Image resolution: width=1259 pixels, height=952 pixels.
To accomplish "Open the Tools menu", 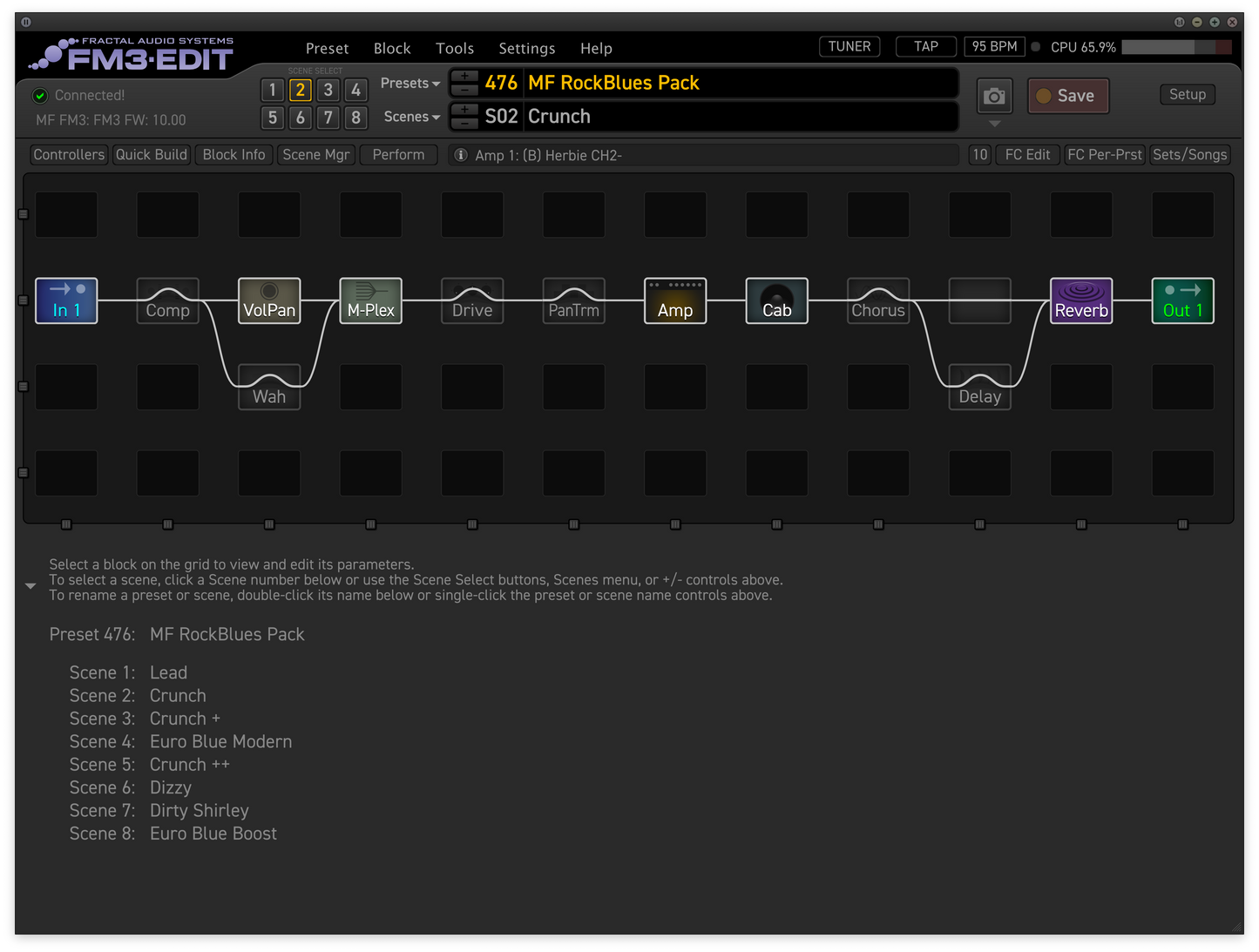I will point(454,48).
